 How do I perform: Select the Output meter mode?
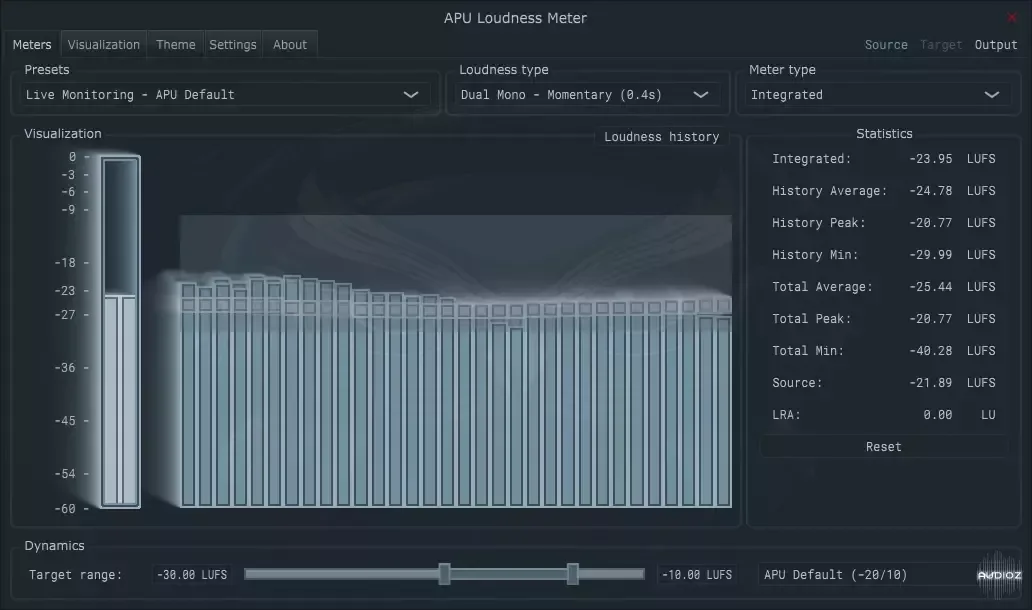click(x=996, y=45)
